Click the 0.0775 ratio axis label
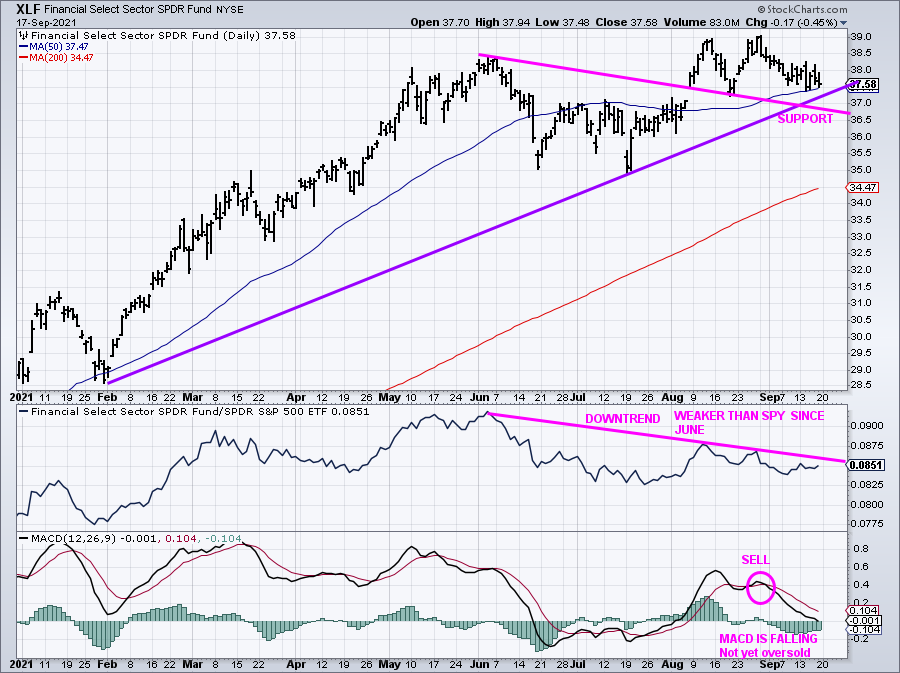The image size is (900, 673). click(868, 524)
